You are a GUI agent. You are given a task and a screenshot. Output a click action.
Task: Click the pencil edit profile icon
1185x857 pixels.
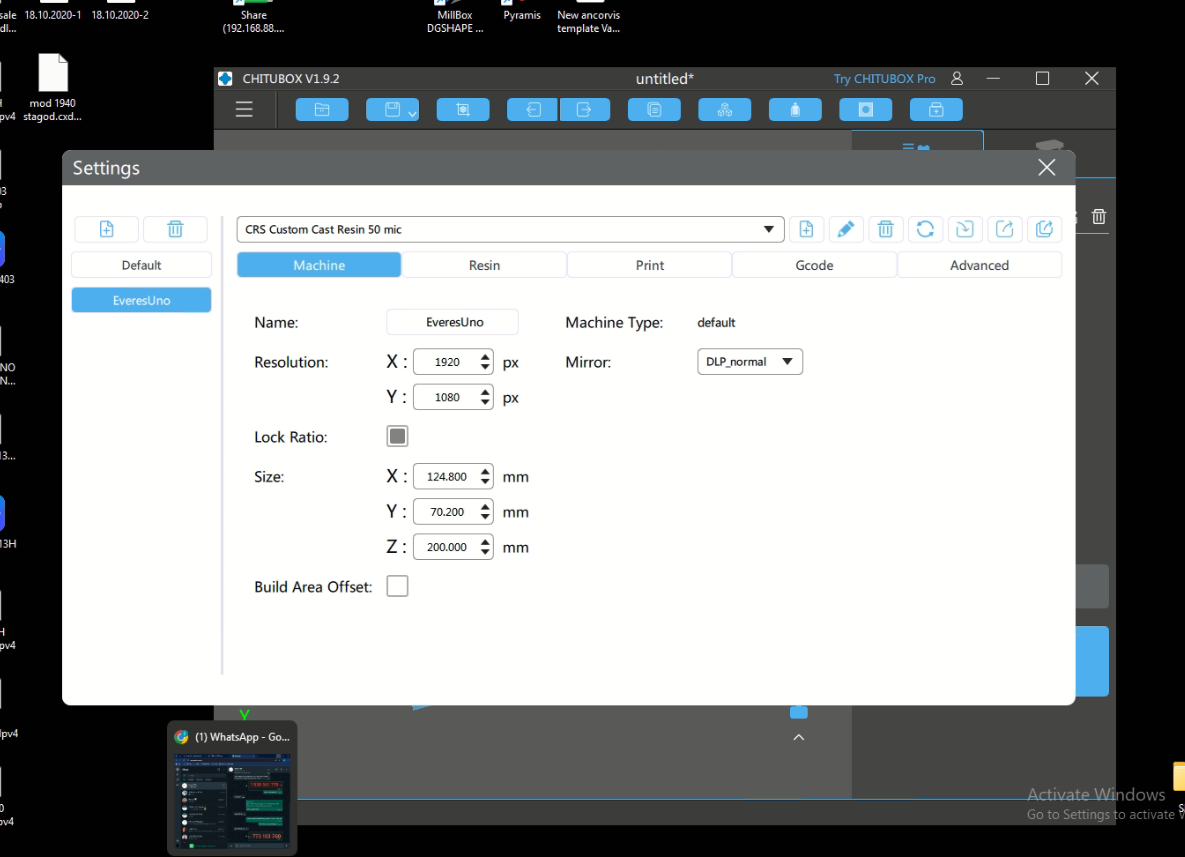tap(845, 230)
